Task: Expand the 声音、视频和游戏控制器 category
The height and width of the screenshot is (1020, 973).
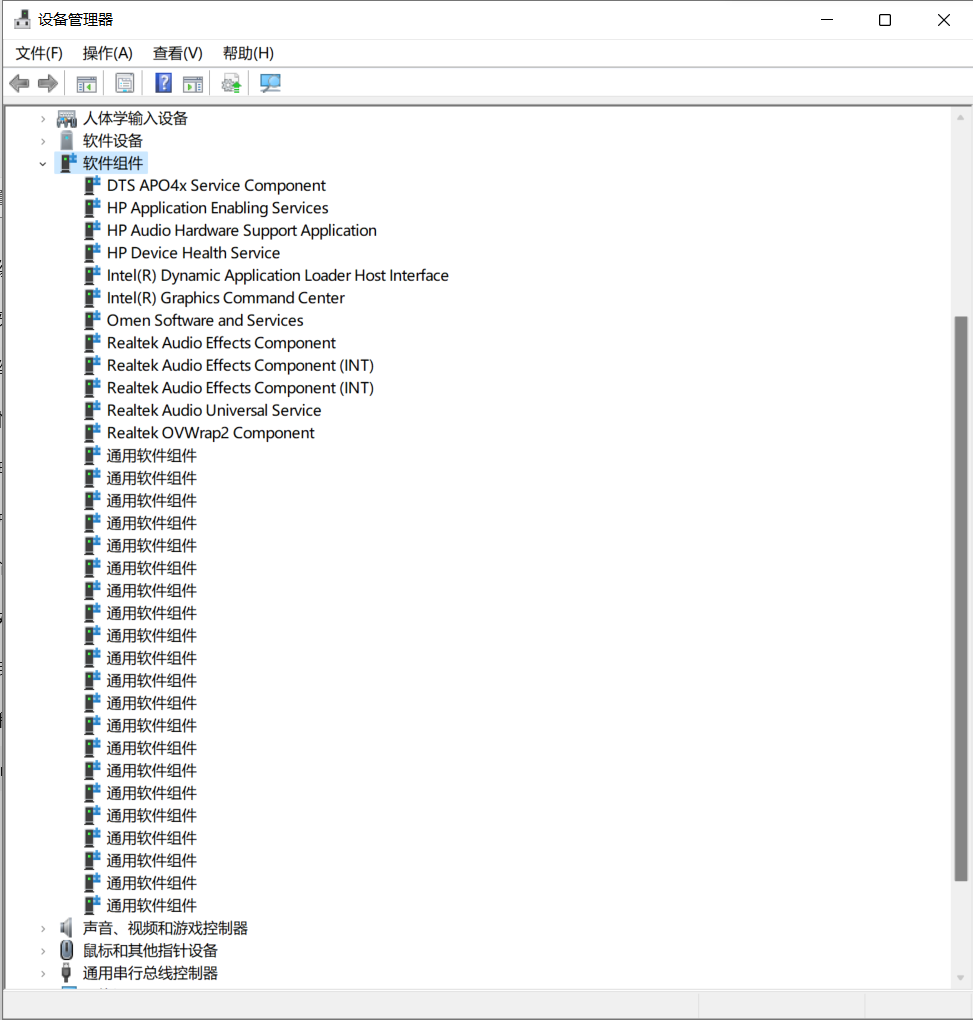Action: [42, 927]
